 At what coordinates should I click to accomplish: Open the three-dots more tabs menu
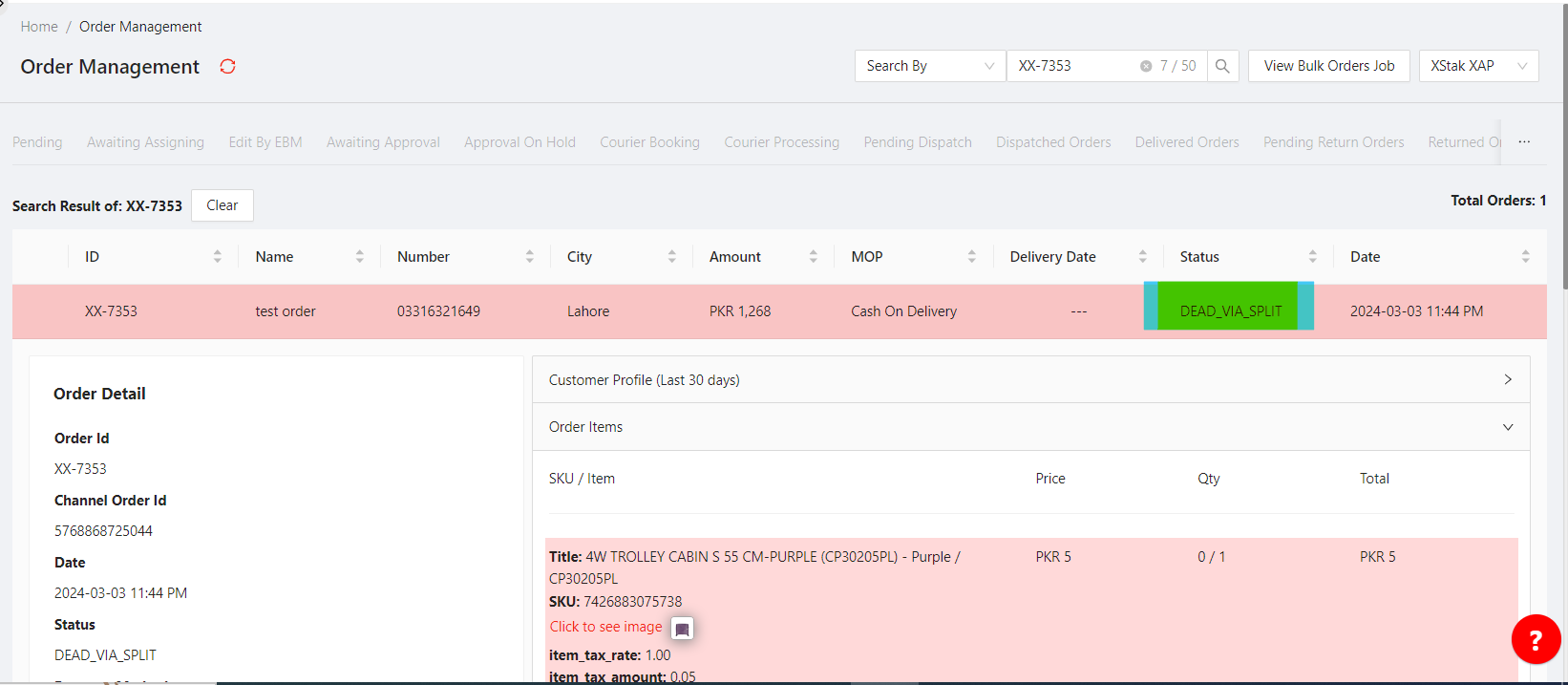[x=1524, y=142]
